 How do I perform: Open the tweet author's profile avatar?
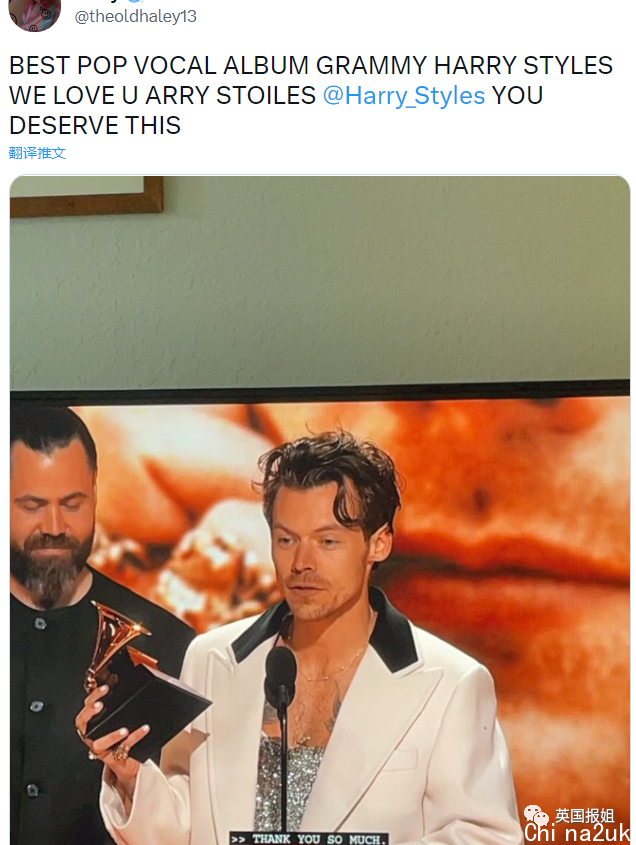(x=34, y=14)
